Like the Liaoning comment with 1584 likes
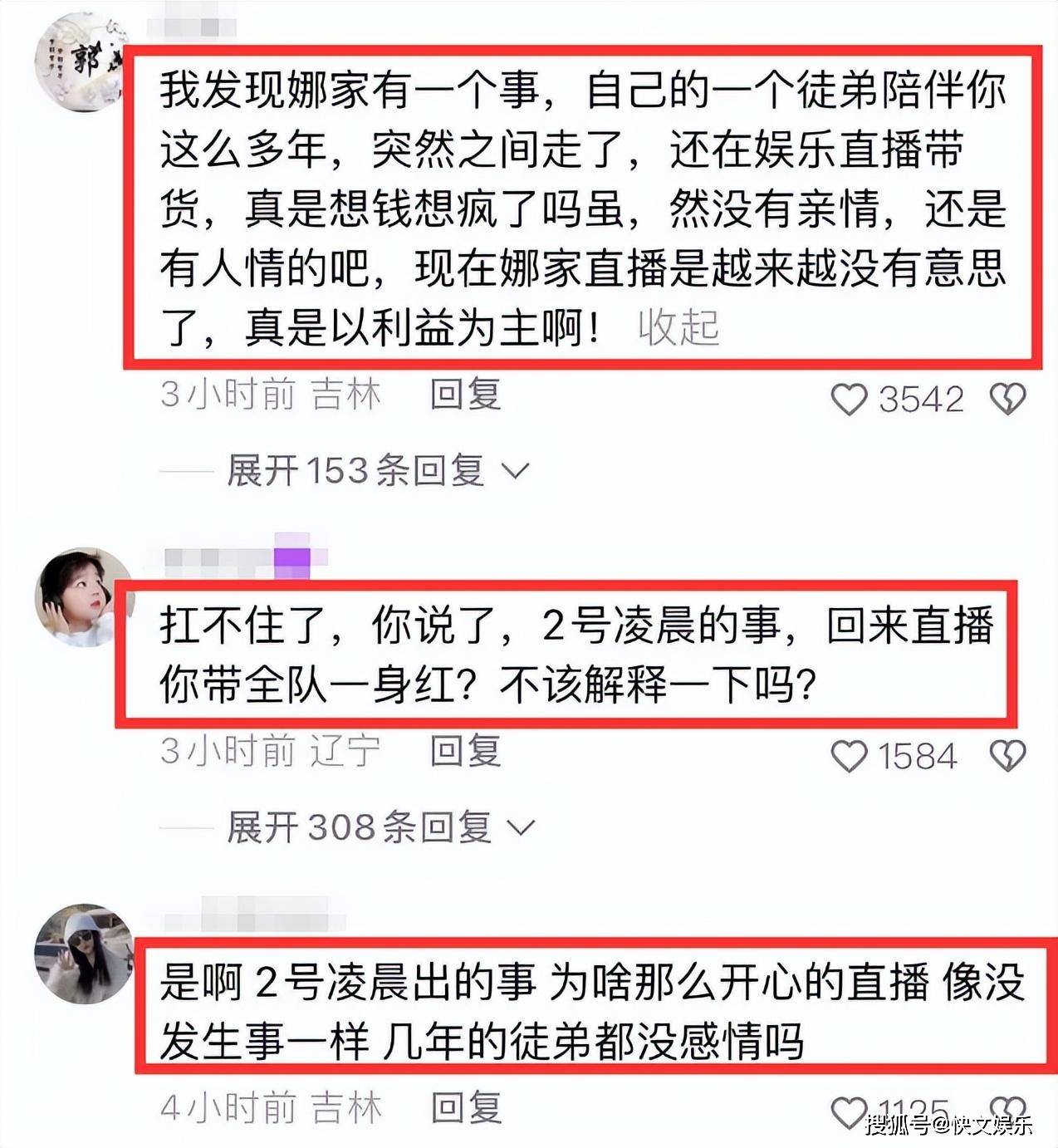The height and width of the screenshot is (1148, 1058). (x=849, y=756)
